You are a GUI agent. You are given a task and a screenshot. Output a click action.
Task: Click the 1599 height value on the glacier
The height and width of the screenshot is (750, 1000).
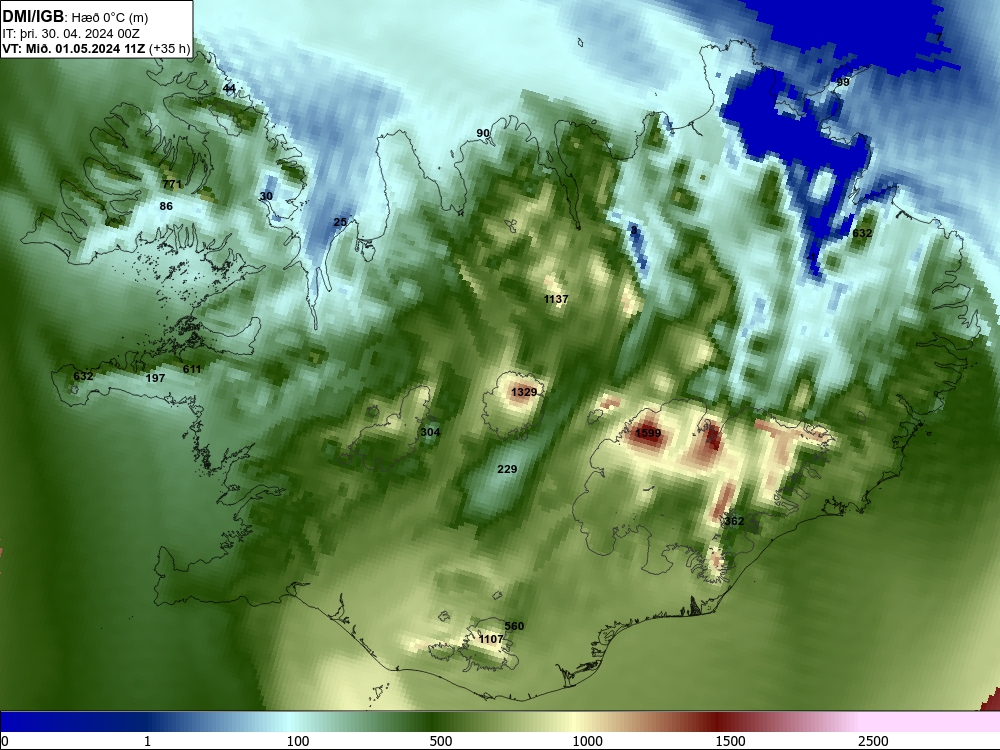648,434
